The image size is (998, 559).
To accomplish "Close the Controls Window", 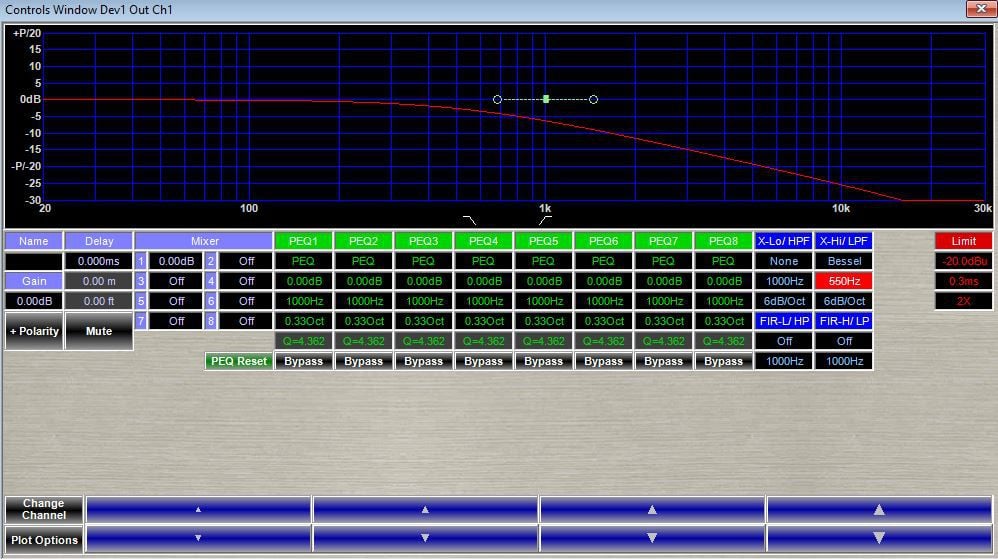I will pyautogui.click(x=981, y=8).
